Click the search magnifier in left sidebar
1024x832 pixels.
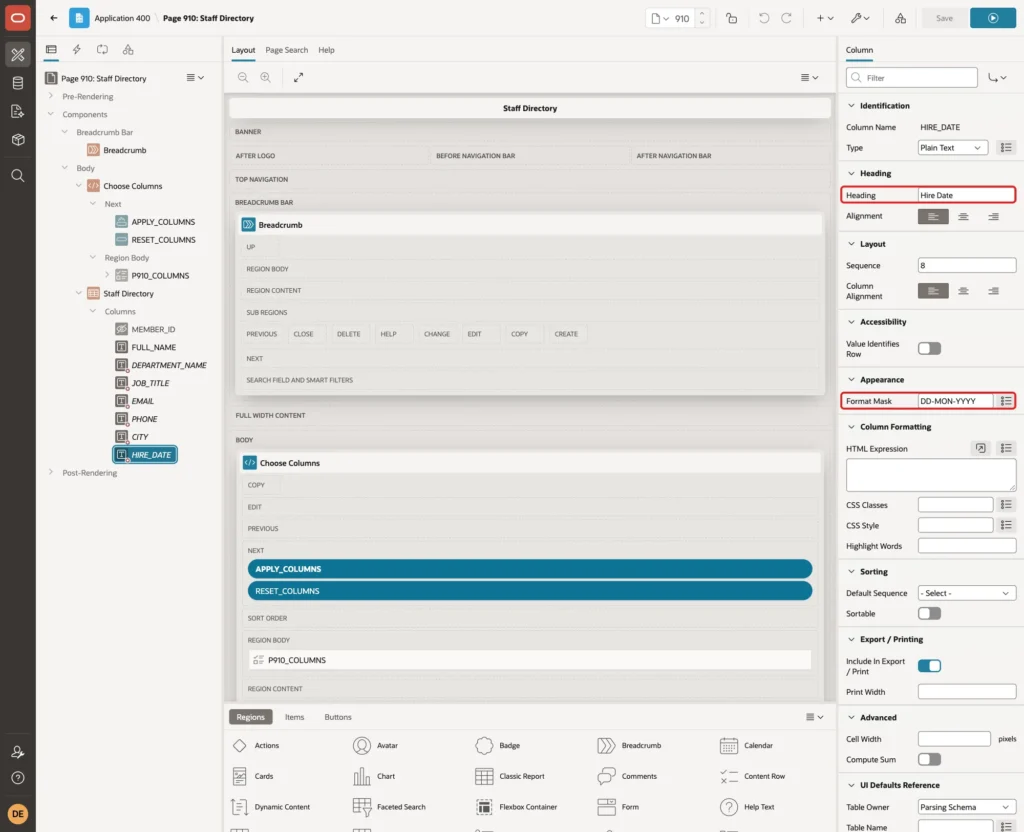pyautogui.click(x=18, y=176)
